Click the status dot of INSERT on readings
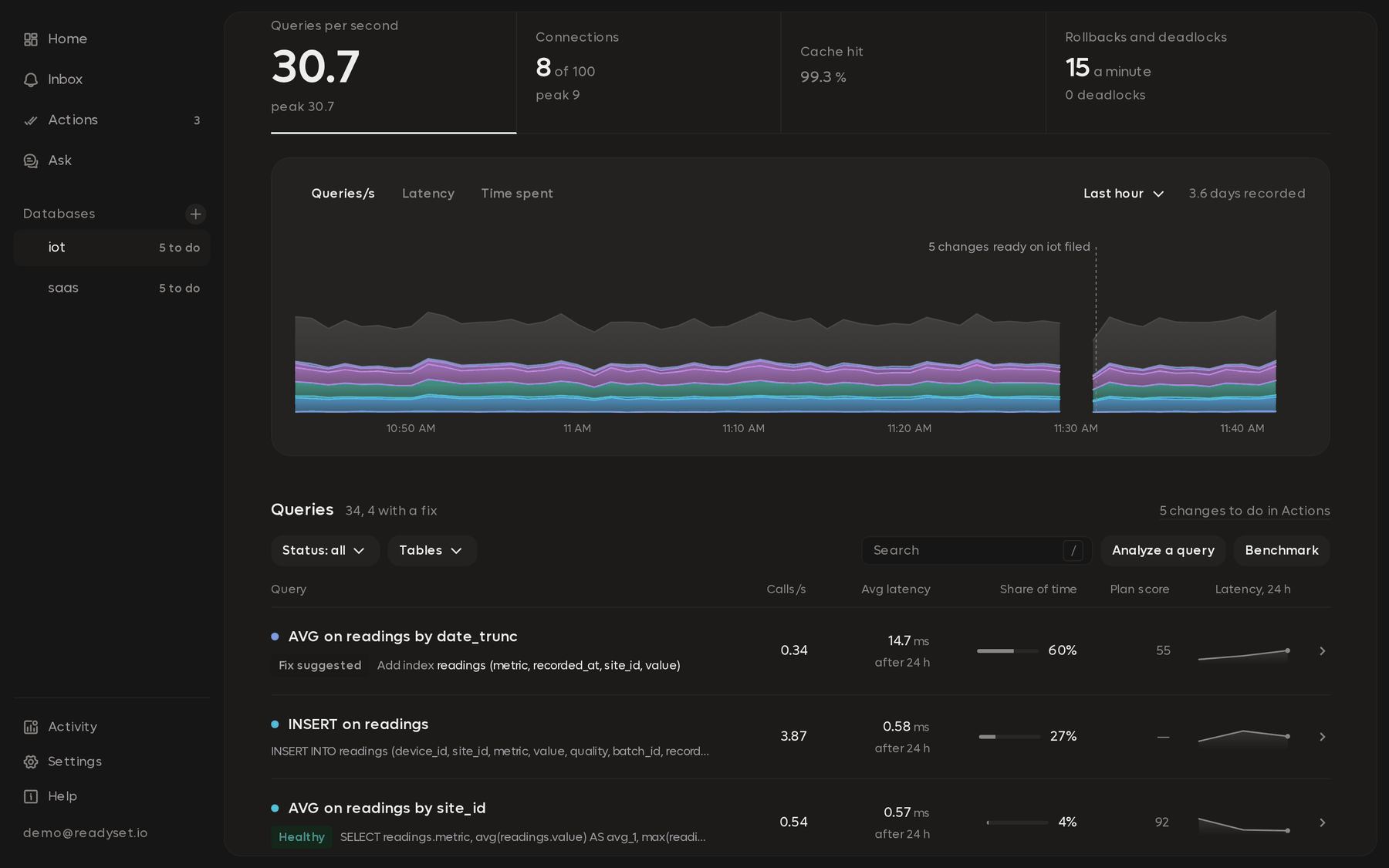This screenshot has width=1389, height=868. tap(275, 724)
